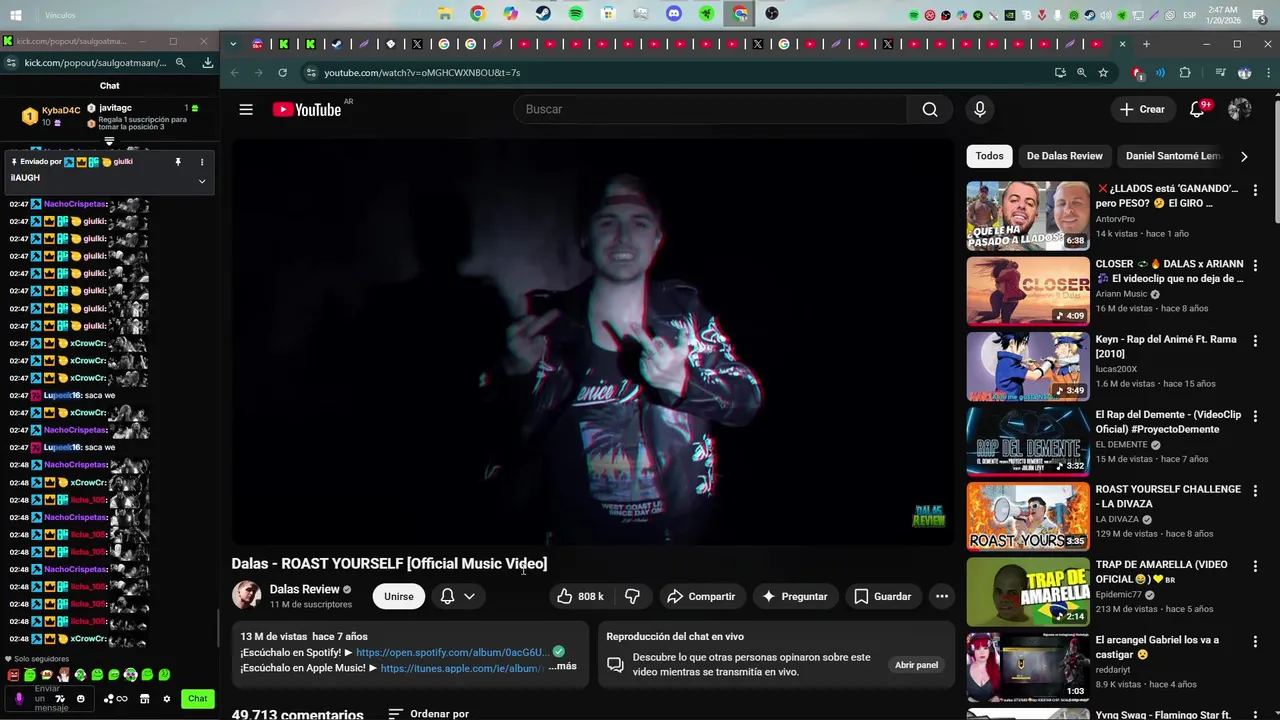The width and height of the screenshot is (1280, 720).
Task: Click the Preguntar ask button
Action: pyautogui.click(x=794, y=596)
